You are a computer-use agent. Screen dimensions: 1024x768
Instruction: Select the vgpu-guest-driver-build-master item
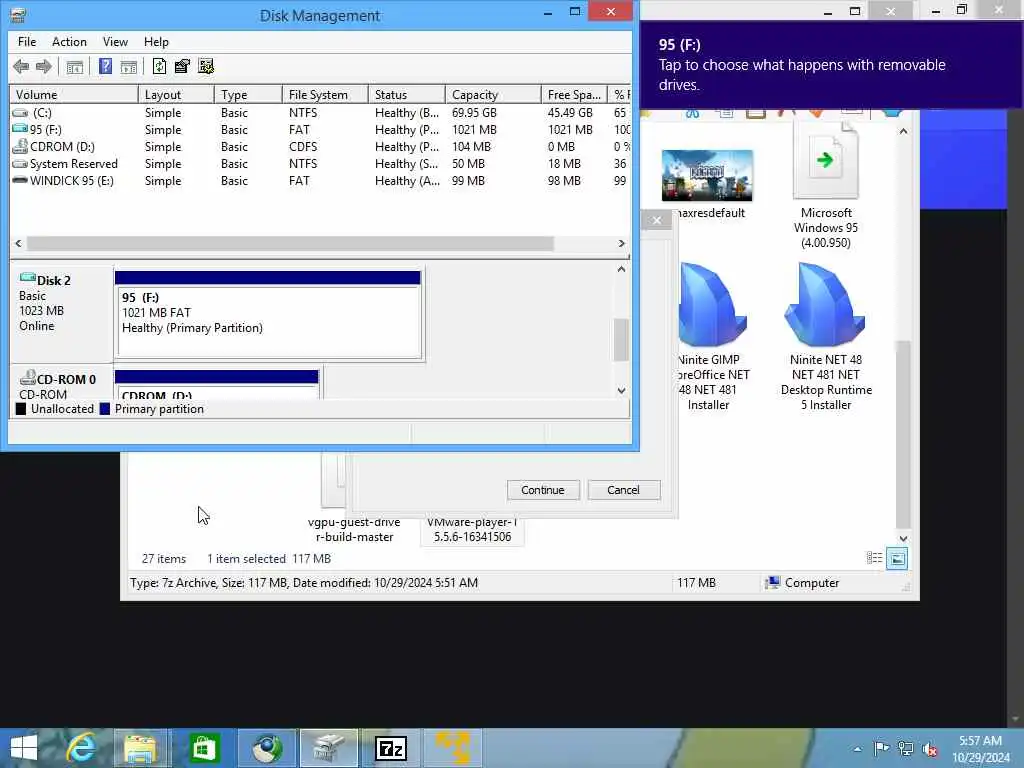pos(354,530)
